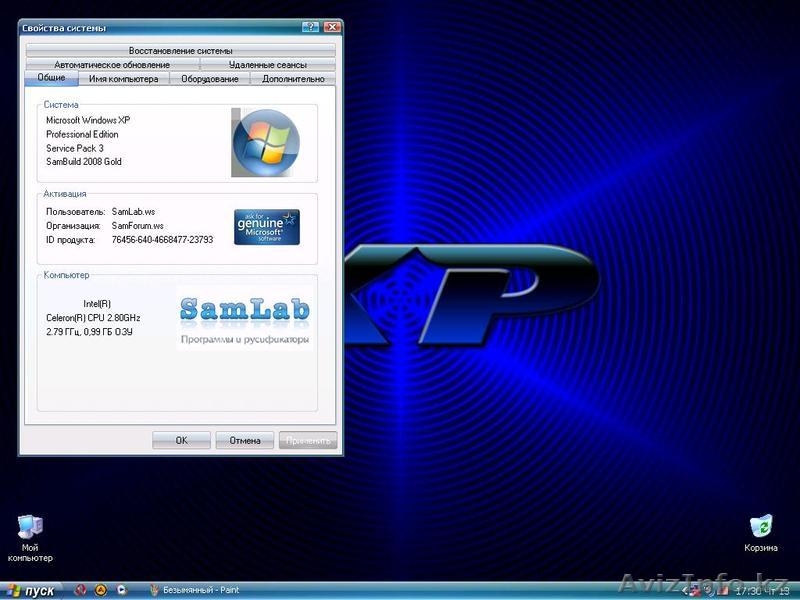
Task: Open the Пуск start menu
Action: coord(30,590)
